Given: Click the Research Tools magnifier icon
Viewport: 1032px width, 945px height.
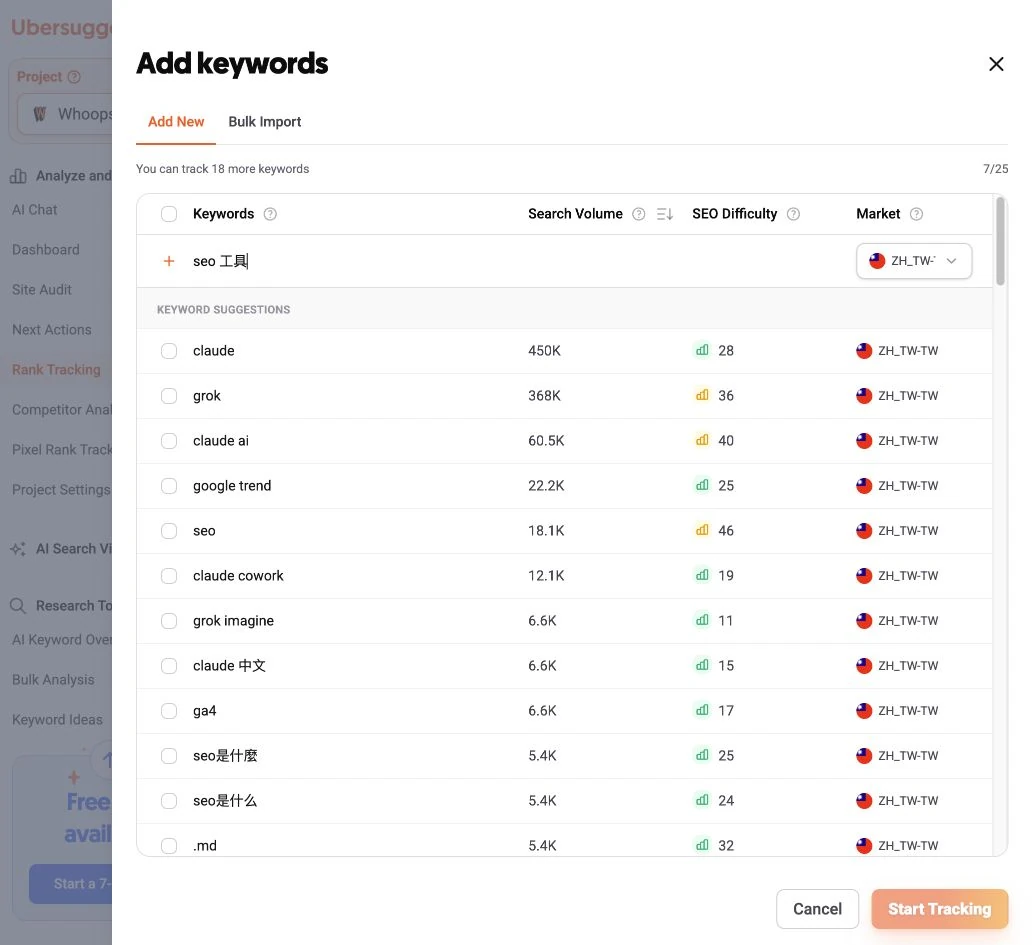Looking at the screenshot, I should [x=18, y=605].
